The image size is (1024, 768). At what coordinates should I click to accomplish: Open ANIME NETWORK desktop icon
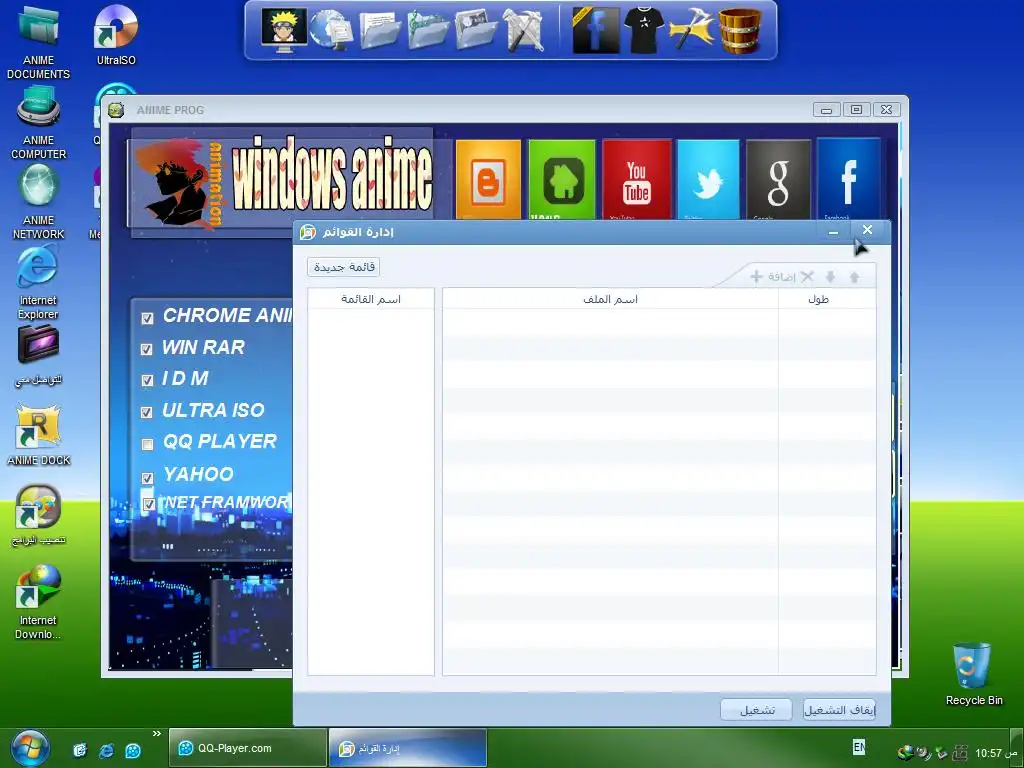[38, 202]
